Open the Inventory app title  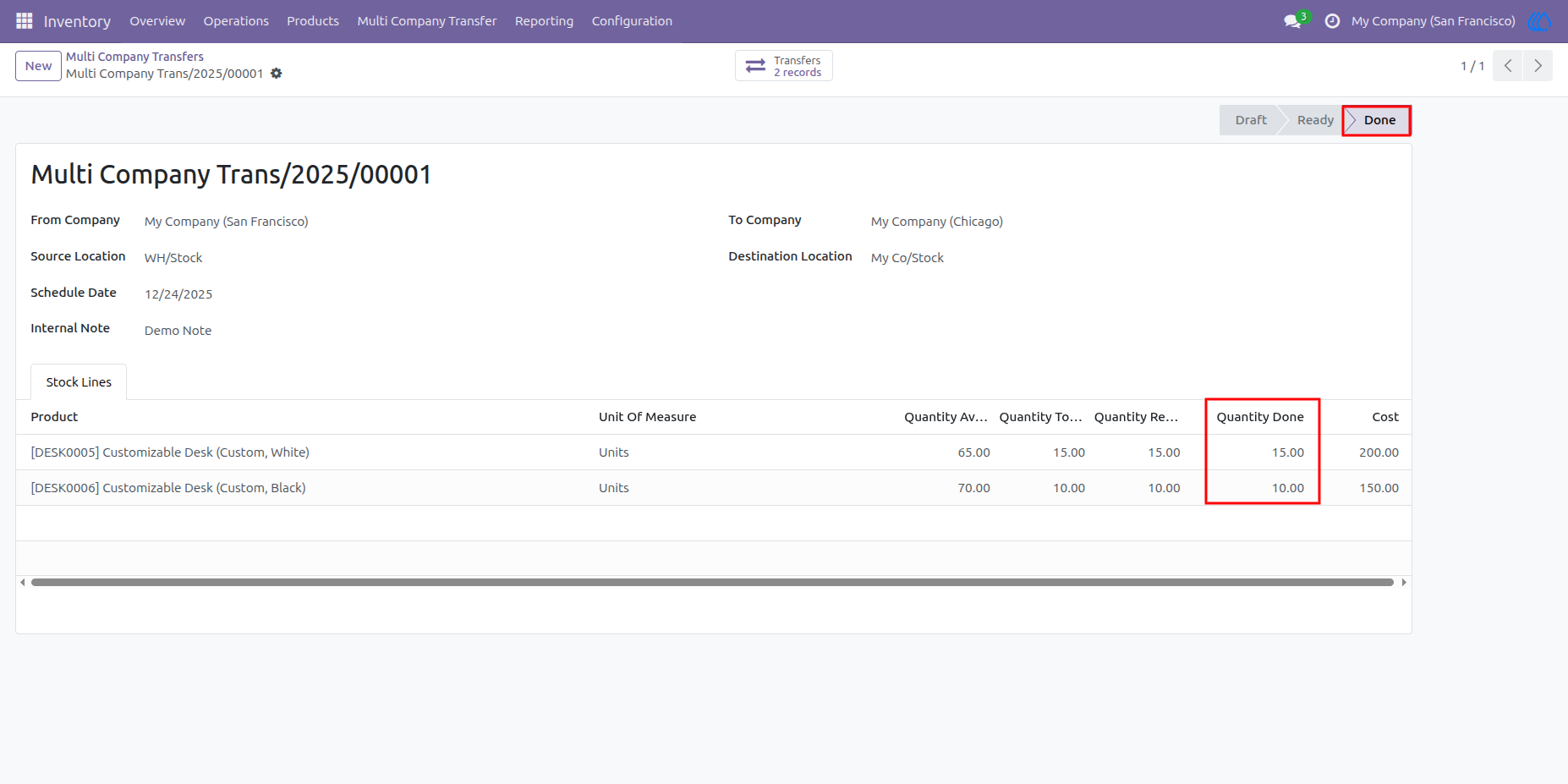[77, 21]
